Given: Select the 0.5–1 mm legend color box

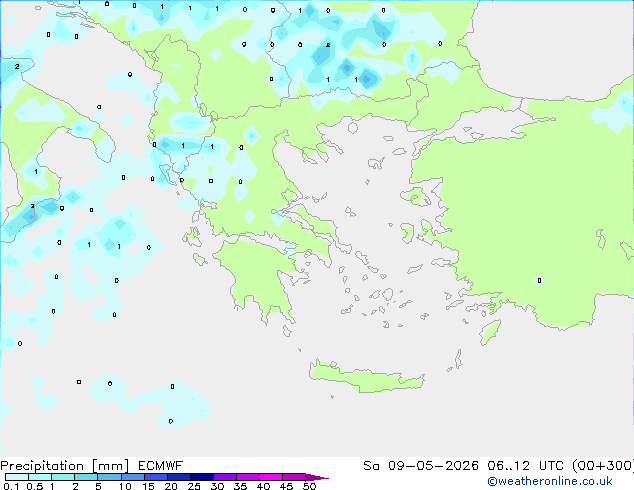Looking at the screenshot, I should [x=40, y=477].
